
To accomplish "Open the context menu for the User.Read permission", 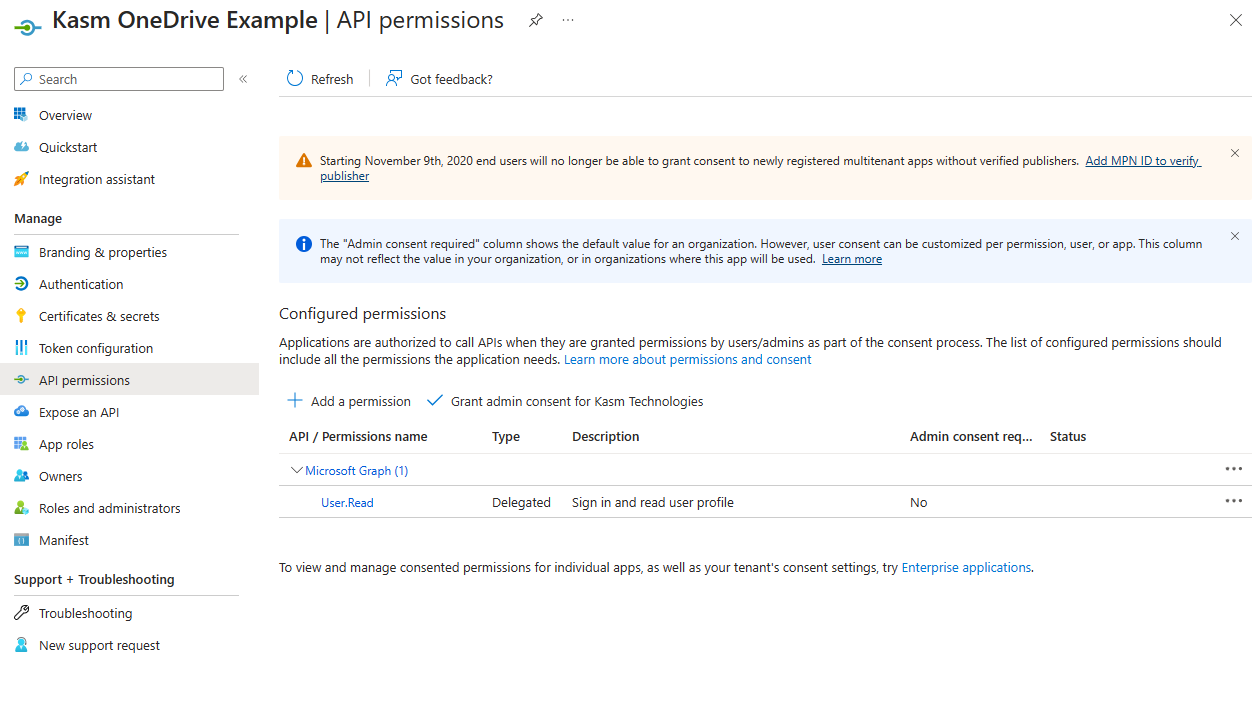I will (1233, 501).
